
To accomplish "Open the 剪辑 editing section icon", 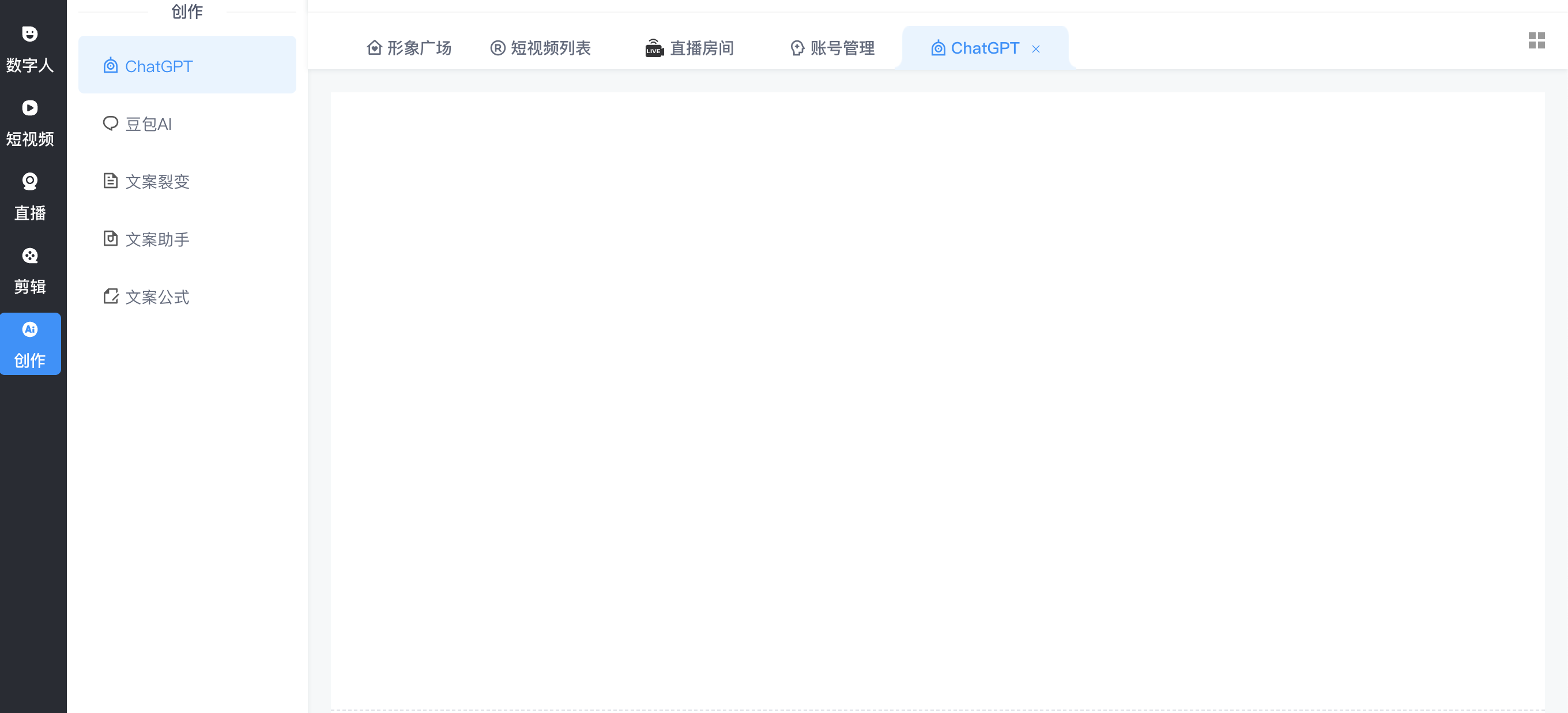I will (x=31, y=255).
